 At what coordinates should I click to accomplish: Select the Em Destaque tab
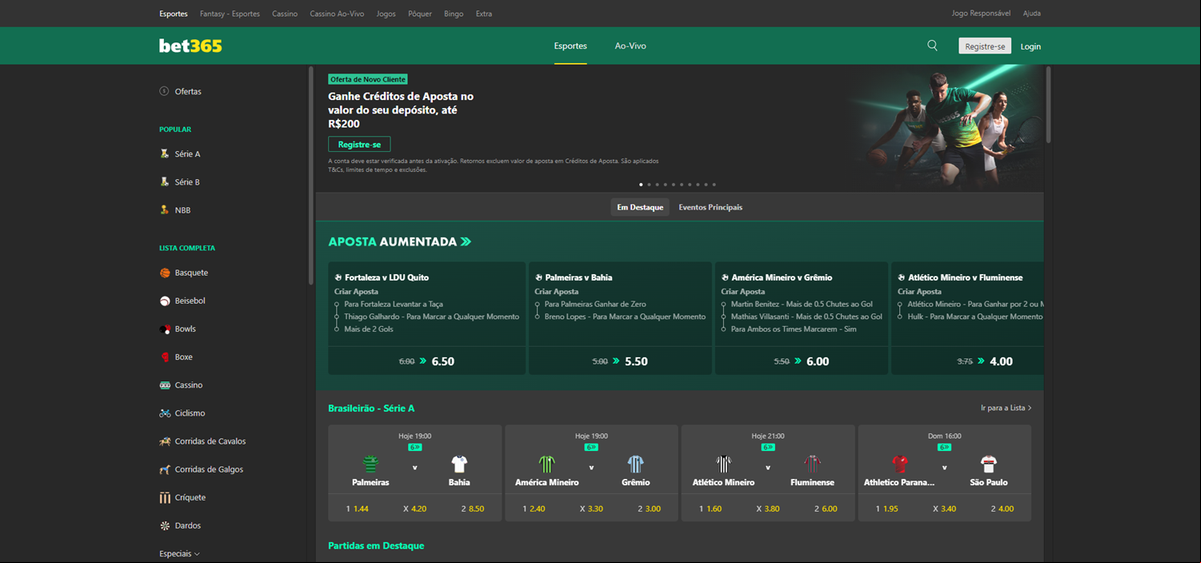click(640, 207)
